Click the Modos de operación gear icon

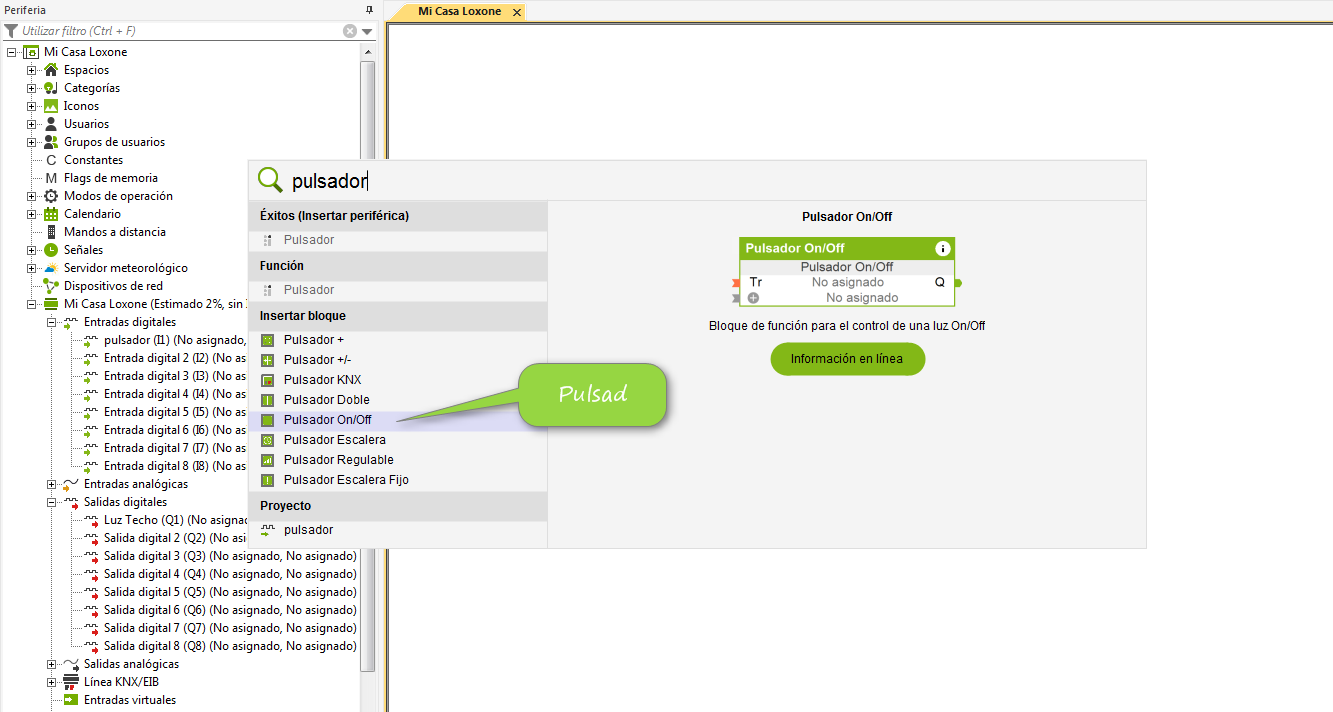pos(51,196)
